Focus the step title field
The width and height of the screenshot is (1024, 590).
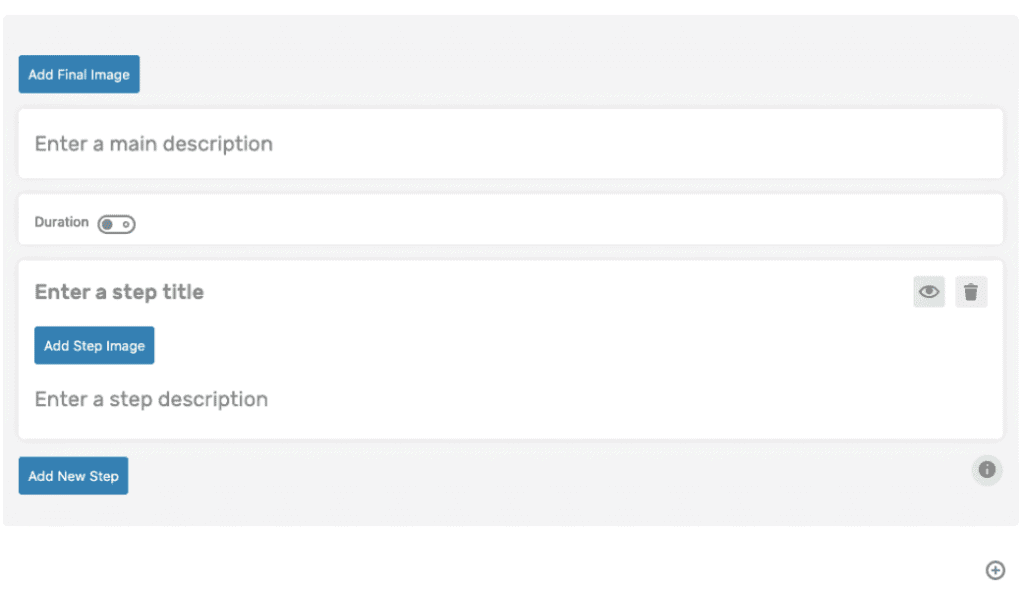point(457,291)
